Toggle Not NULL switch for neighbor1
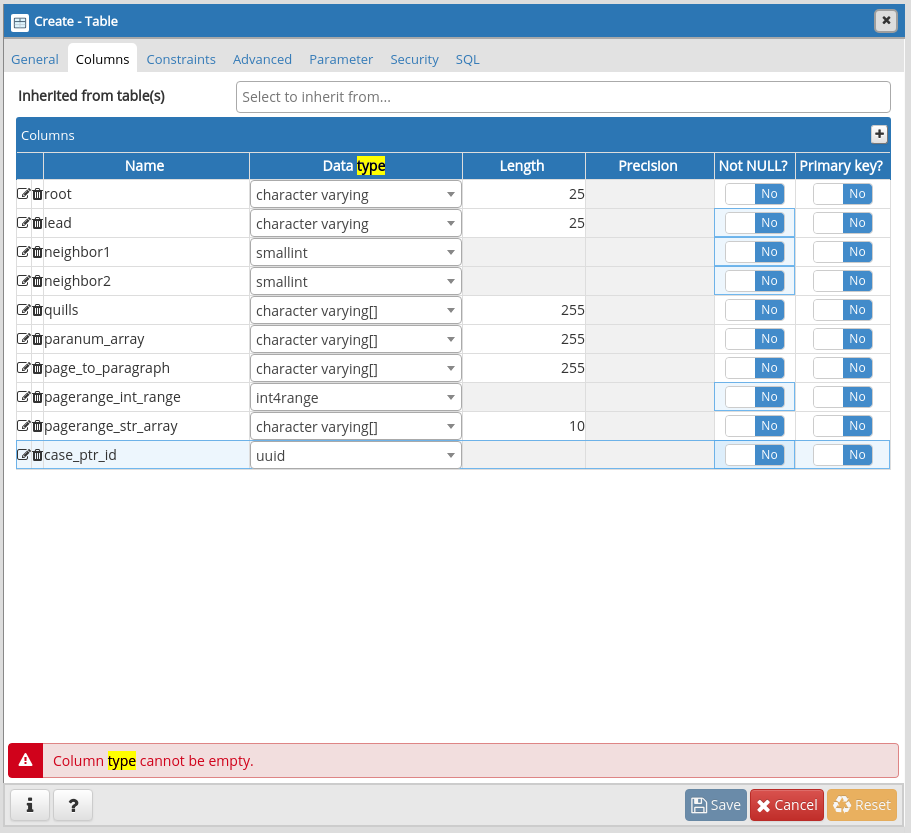911x833 pixels. [x=754, y=252]
